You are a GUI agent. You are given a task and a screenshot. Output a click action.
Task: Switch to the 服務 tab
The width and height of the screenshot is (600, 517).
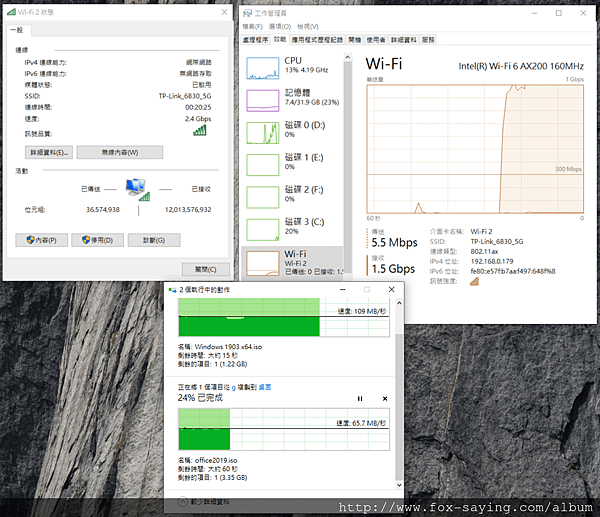[428, 40]
